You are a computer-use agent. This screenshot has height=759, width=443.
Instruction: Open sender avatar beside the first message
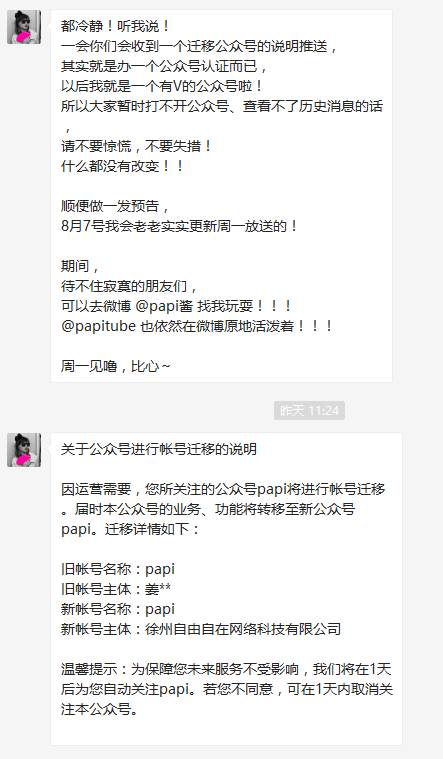[24, 27]
